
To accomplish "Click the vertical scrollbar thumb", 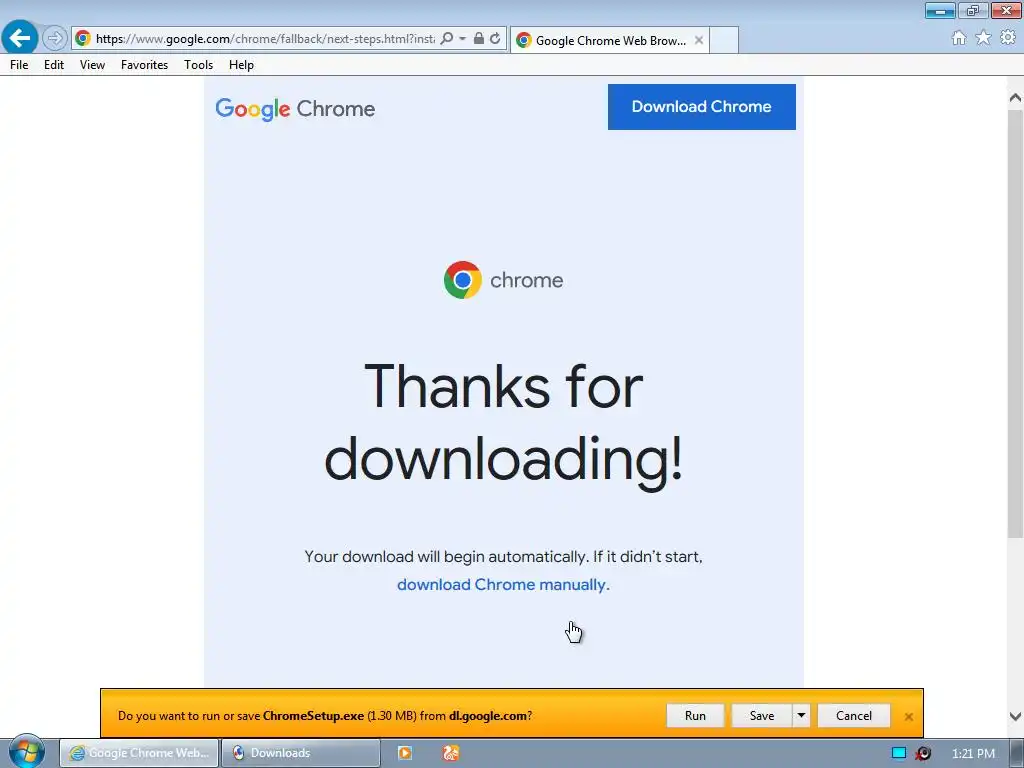I will (x=1015, y=323).
